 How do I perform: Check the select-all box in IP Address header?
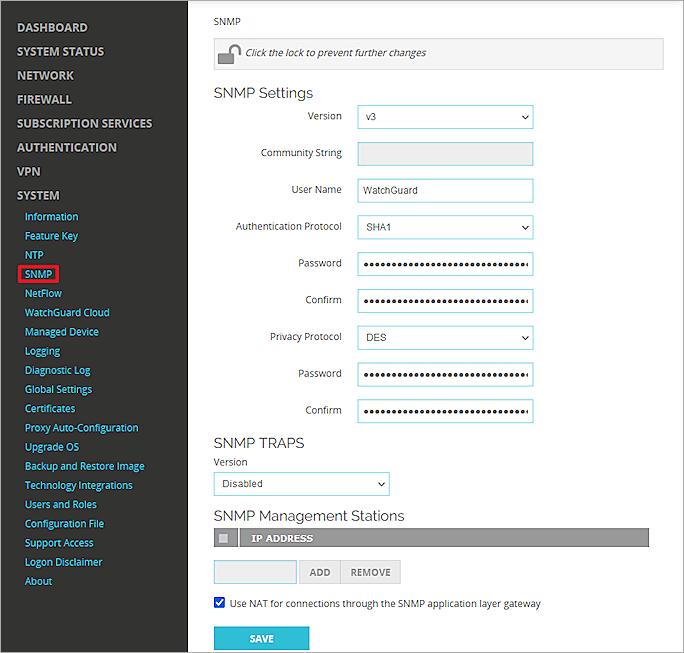[223, 538]
